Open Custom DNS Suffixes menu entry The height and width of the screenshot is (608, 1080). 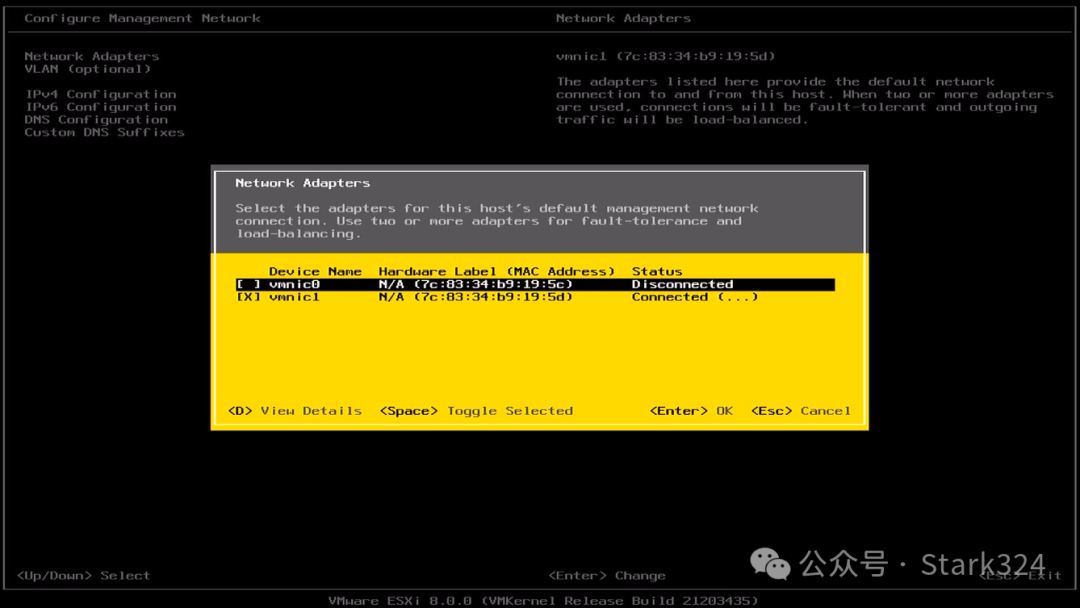[105, 132]
